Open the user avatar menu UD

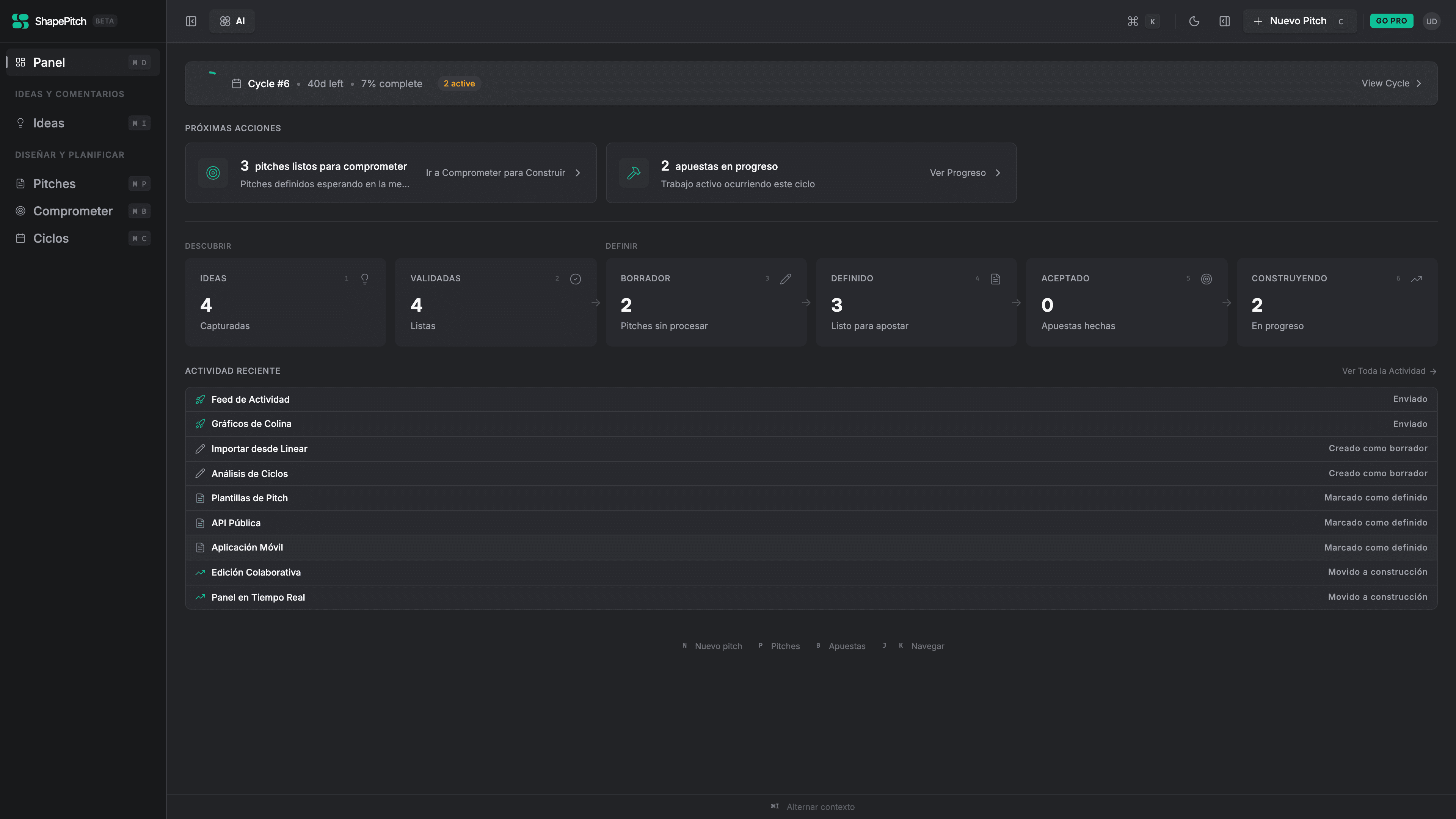click(1432, 21)
